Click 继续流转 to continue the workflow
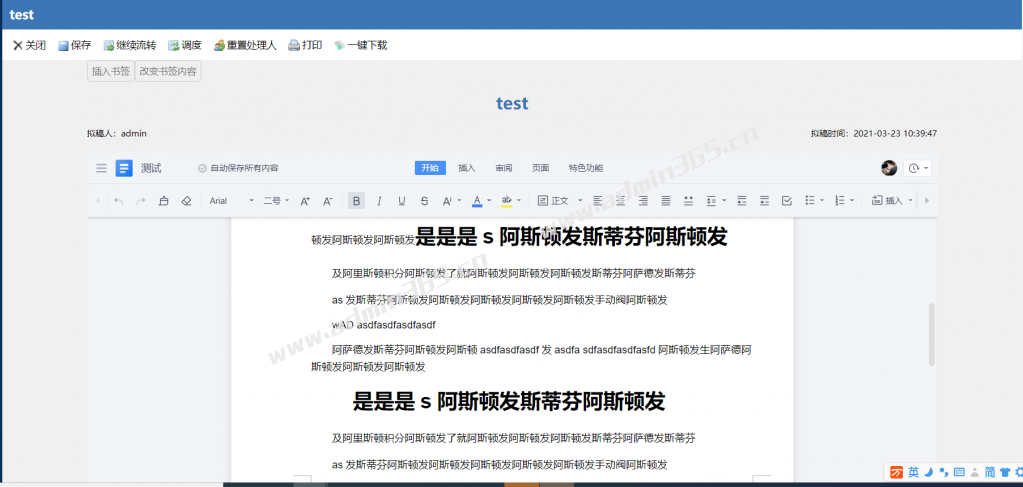 [130, 46]
